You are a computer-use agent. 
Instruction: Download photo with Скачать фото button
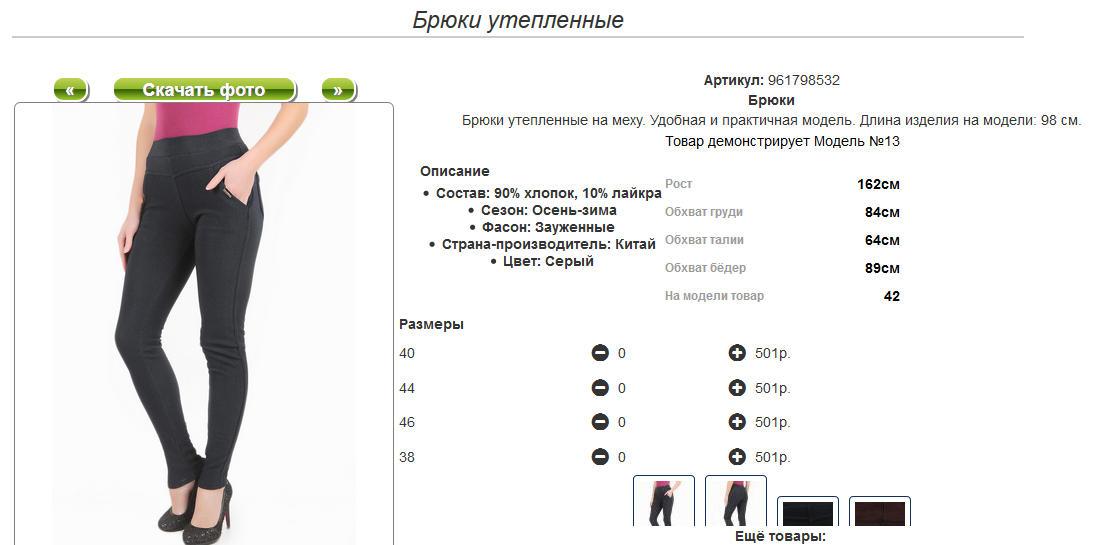point(204,90)
